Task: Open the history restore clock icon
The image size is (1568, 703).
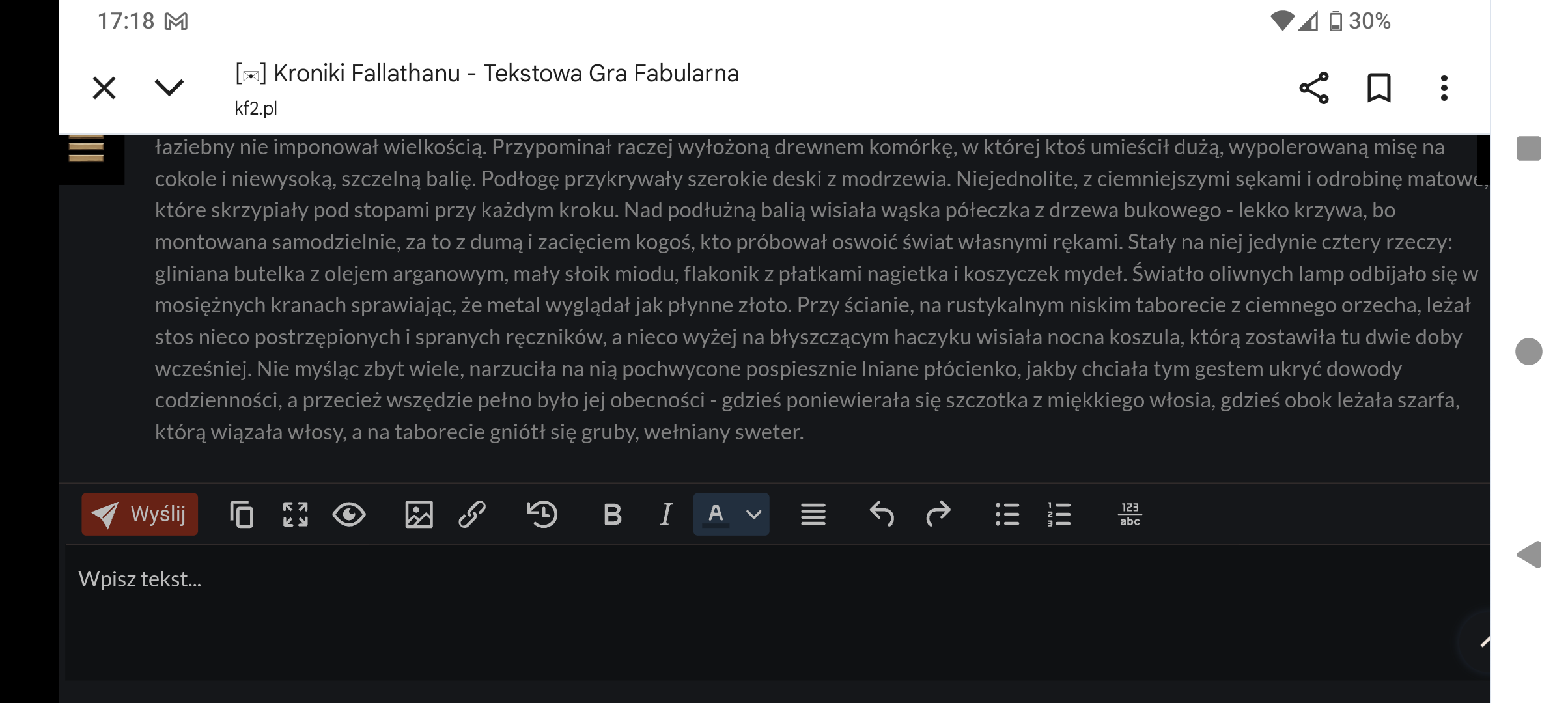Action: tap(542, 514)
